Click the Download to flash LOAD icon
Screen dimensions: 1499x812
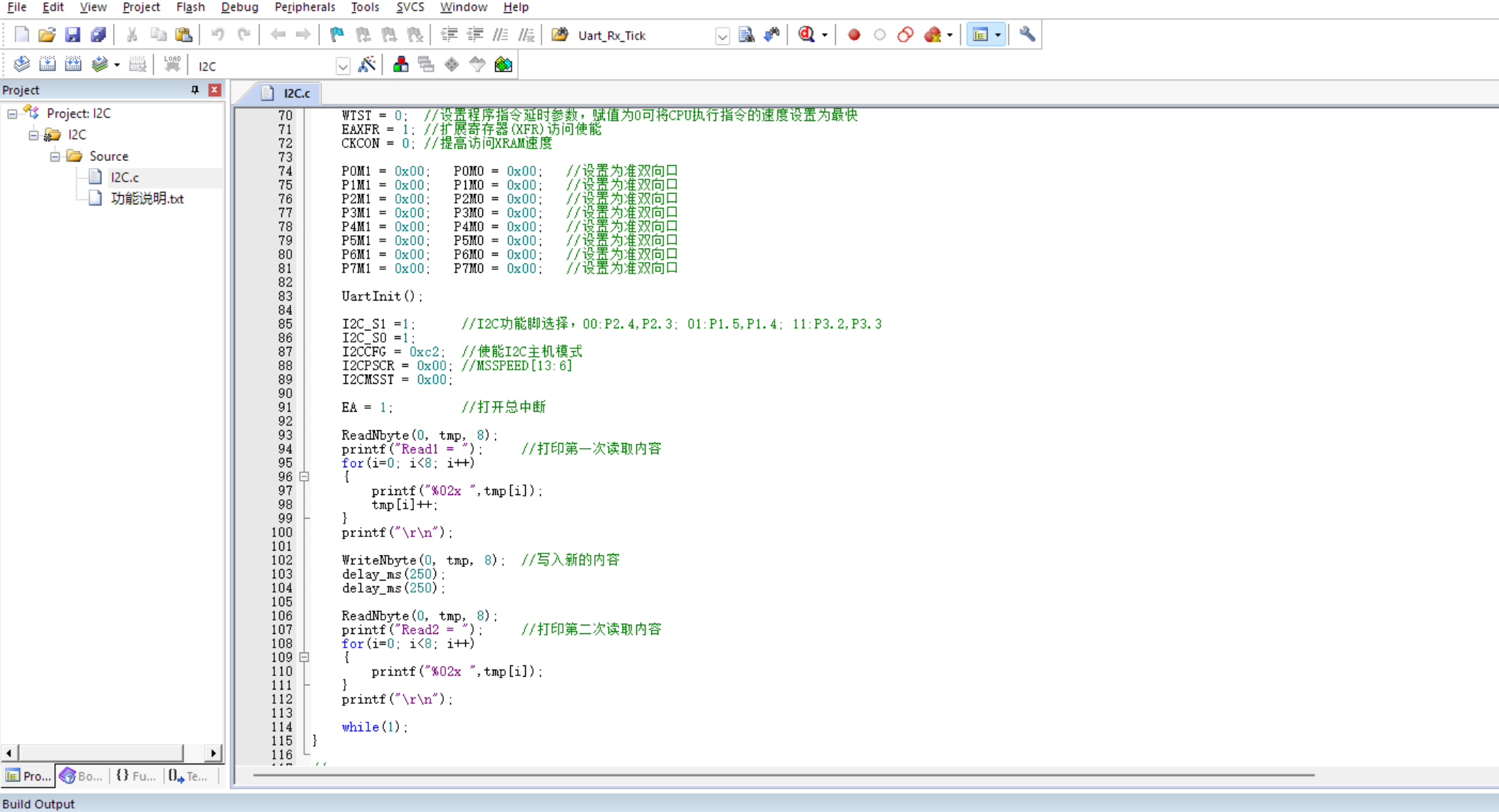(172, 65)
